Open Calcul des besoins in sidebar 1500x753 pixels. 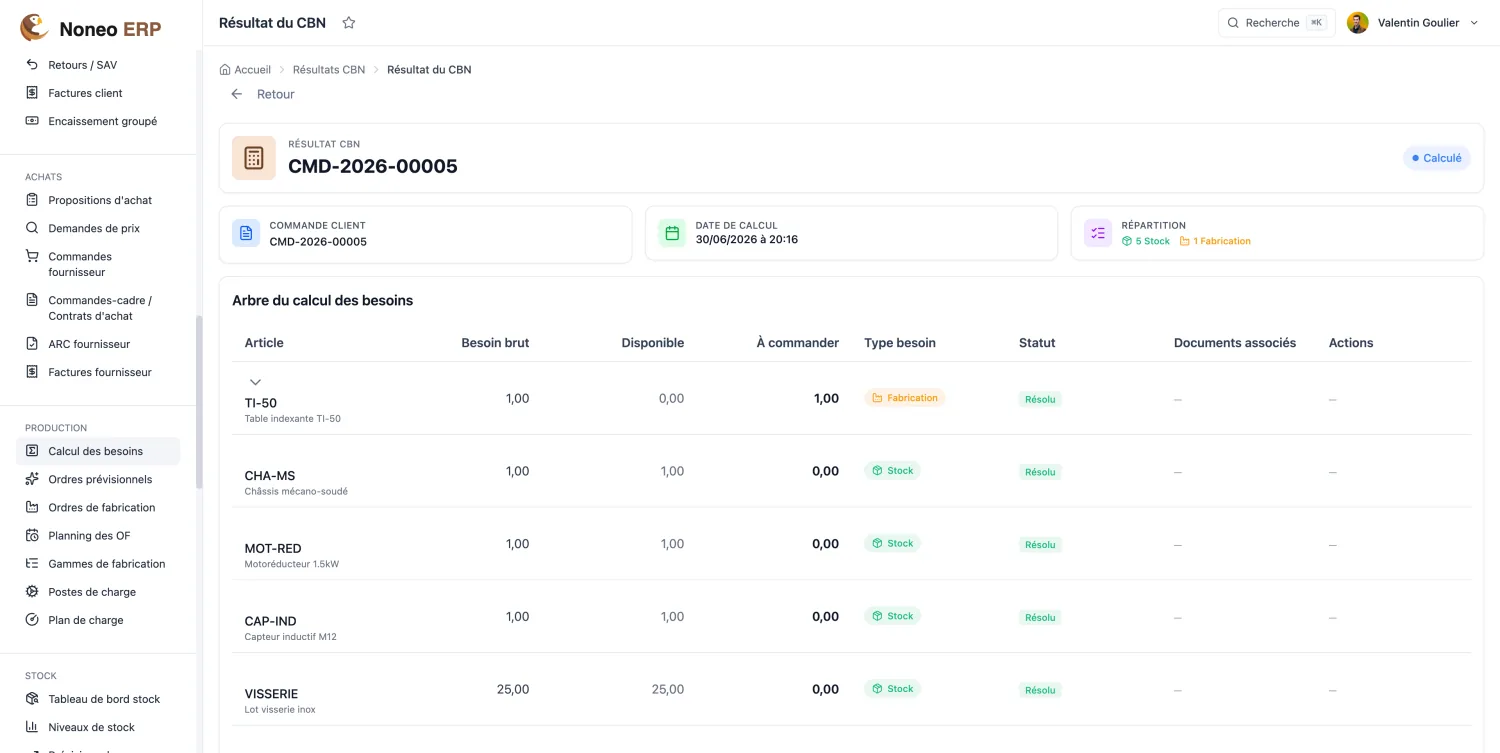98,451
